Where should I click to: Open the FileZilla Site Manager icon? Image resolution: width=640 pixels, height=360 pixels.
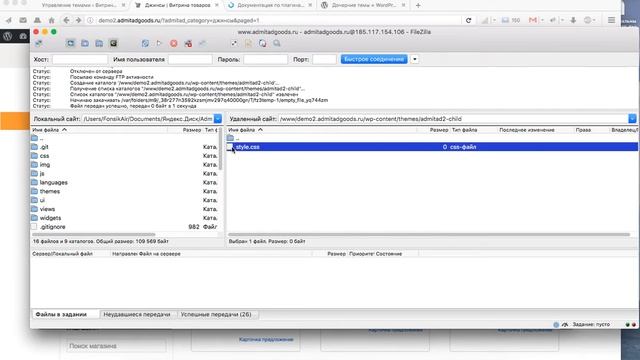tap(39, 43)
